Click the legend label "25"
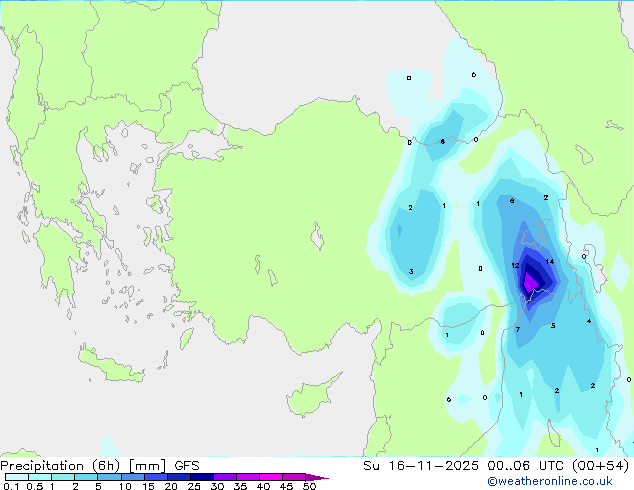Screen dimensions: 634x490 [x=194, y=486]
